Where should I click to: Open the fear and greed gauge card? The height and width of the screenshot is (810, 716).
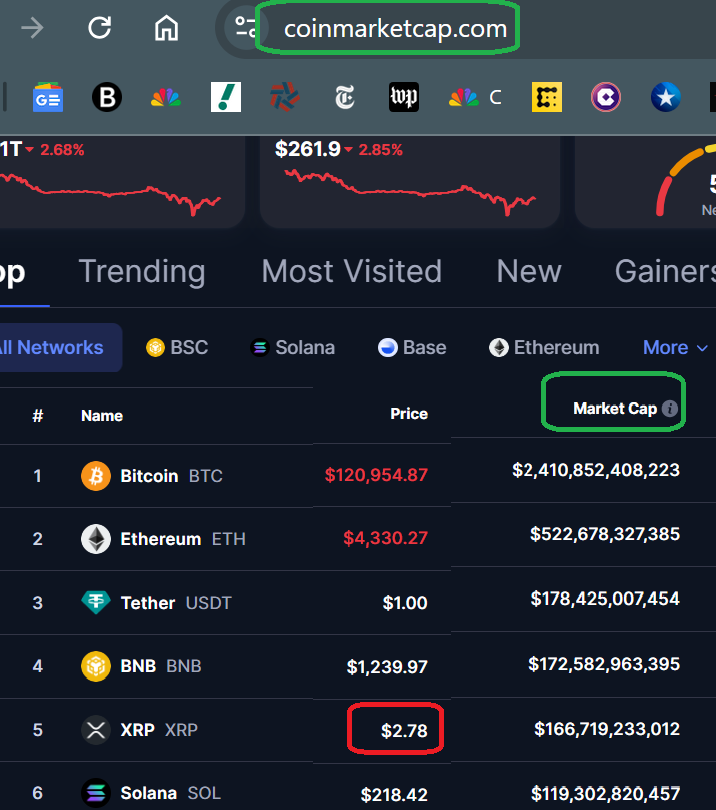[x=646, y=182]
